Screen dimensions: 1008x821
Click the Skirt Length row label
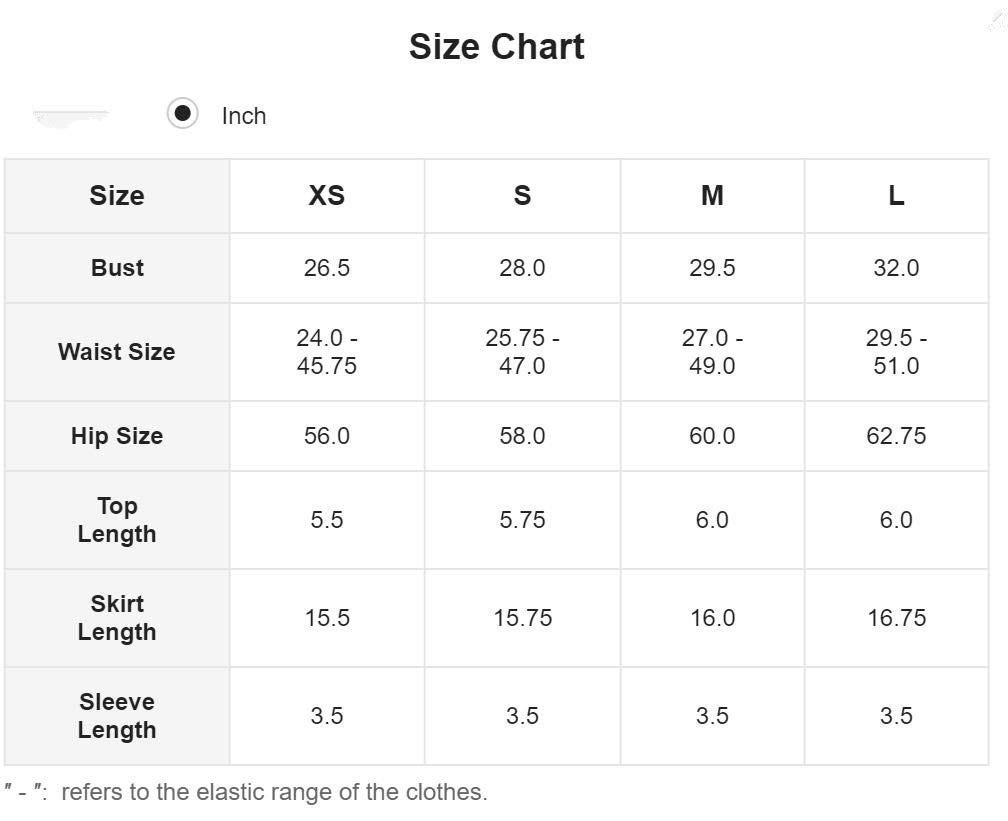point(116,618)
